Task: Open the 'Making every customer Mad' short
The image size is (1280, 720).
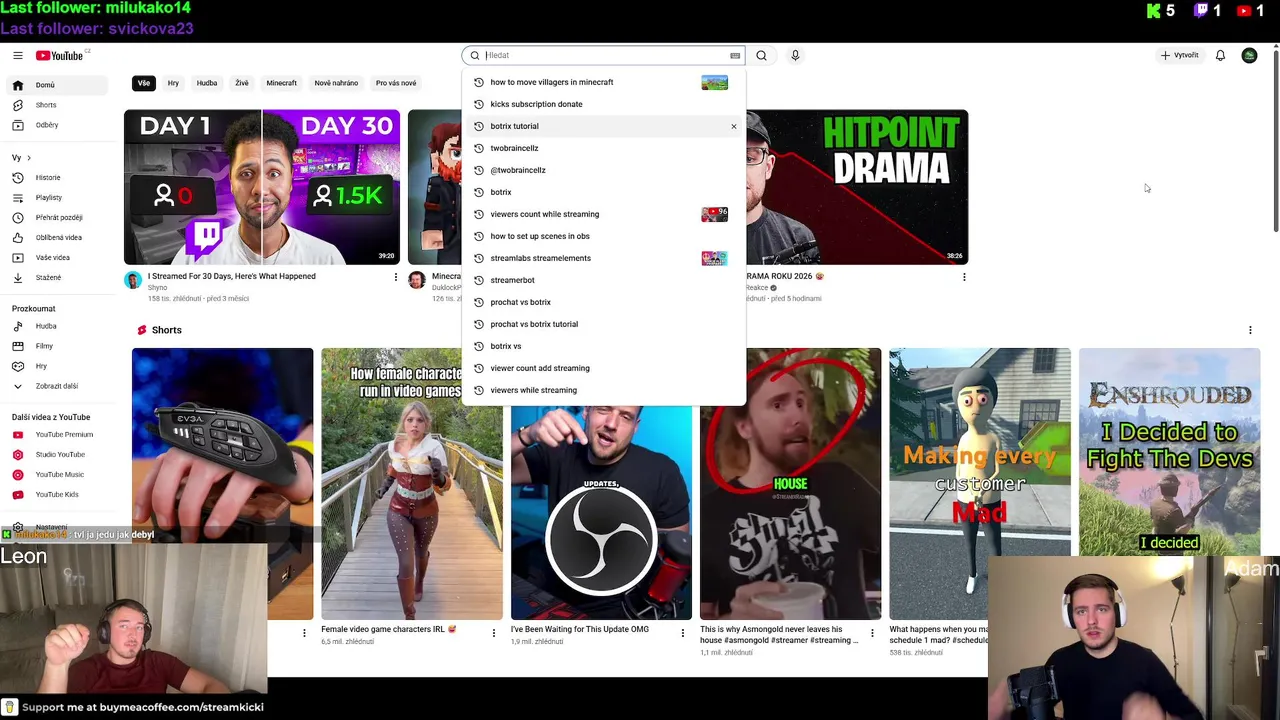Action: (x=979, y=484)
